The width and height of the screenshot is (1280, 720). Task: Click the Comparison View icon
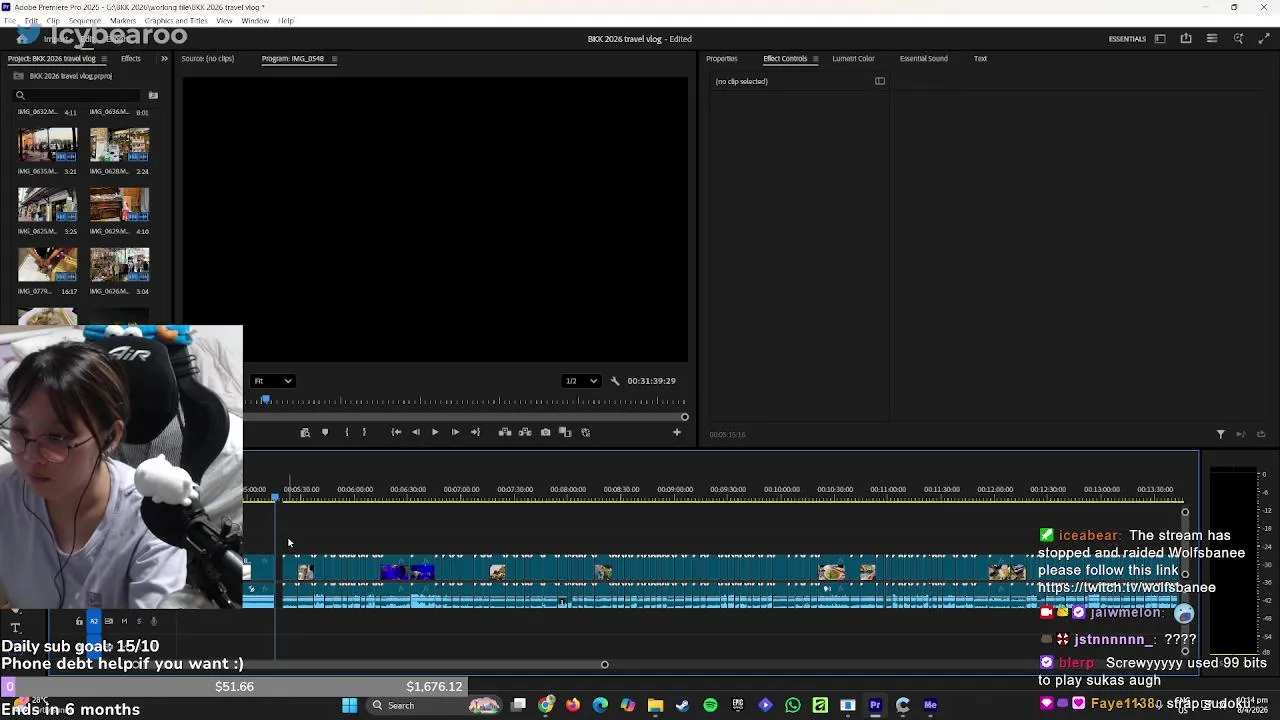click(565, 432)
